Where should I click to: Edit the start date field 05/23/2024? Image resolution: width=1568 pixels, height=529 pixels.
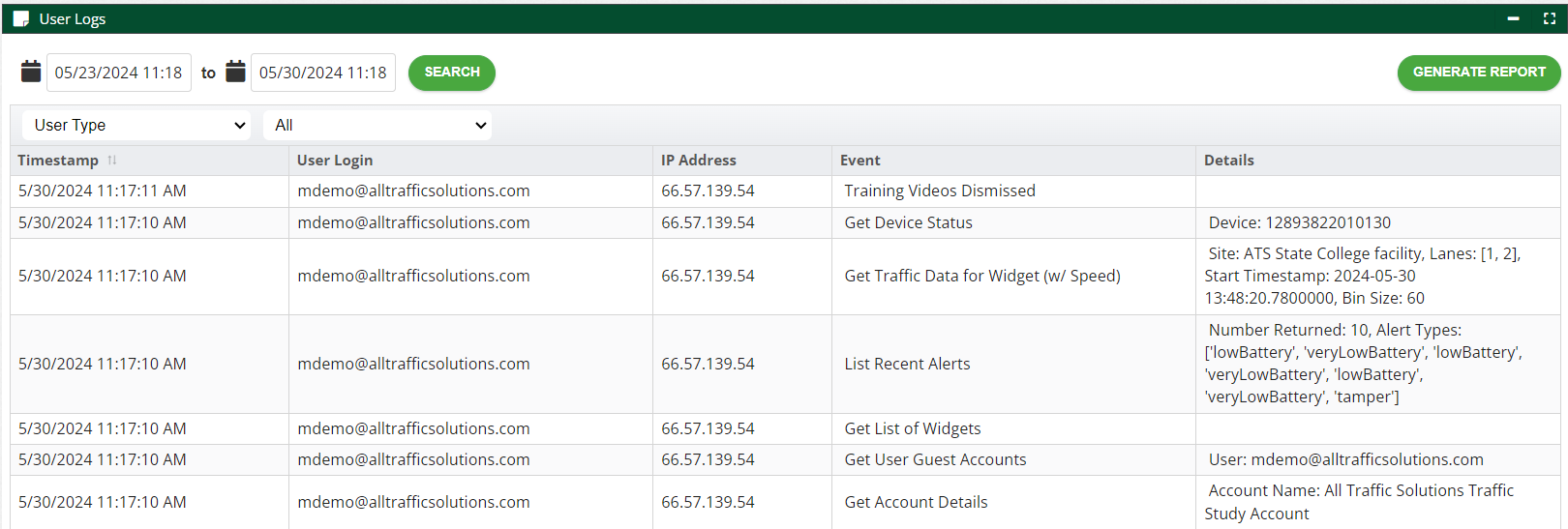[118, 73]
